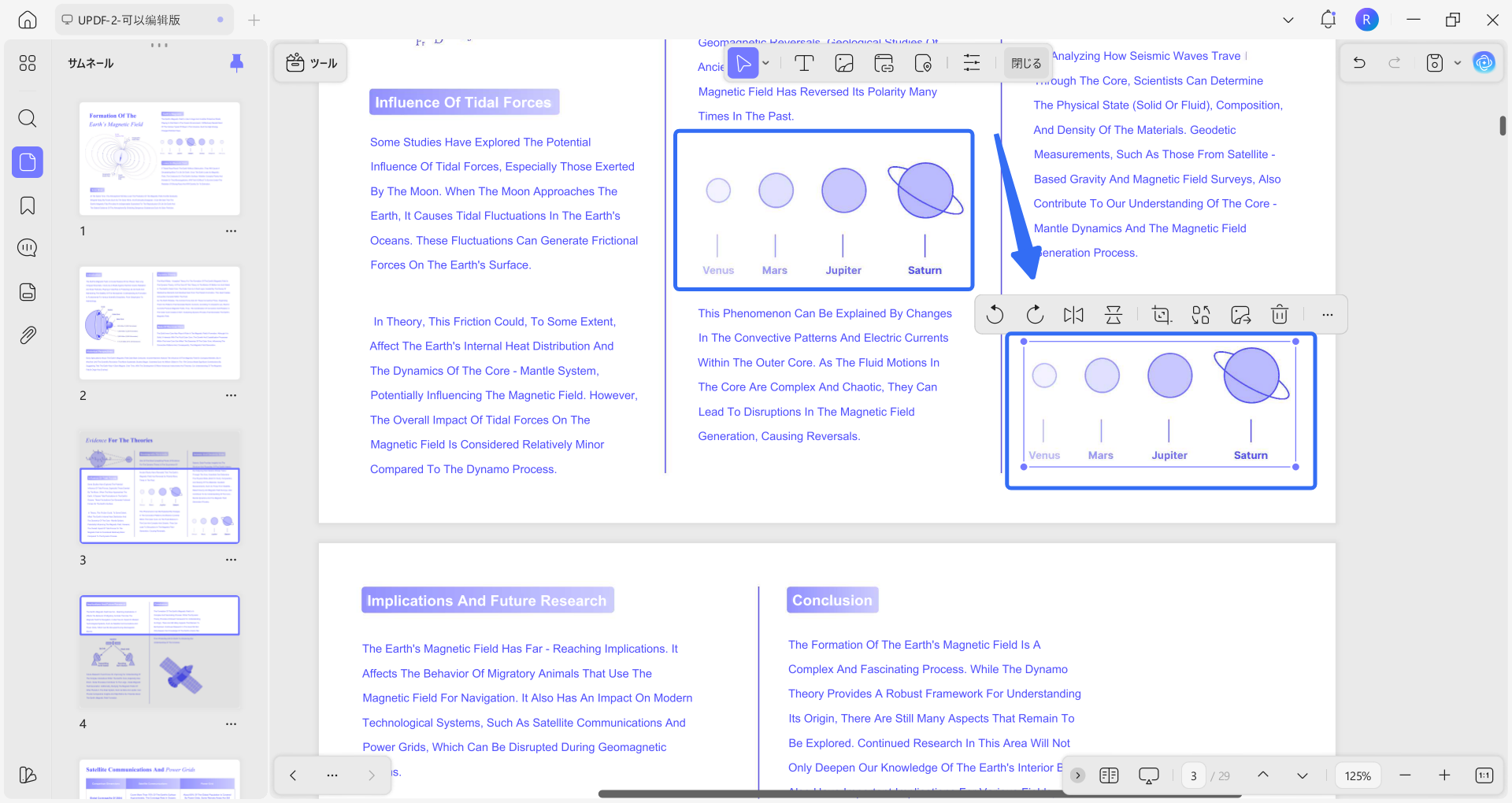Screen dimensions: 1512x803
Task: Click the 125% zoom level control
Action: point(1358,775)
